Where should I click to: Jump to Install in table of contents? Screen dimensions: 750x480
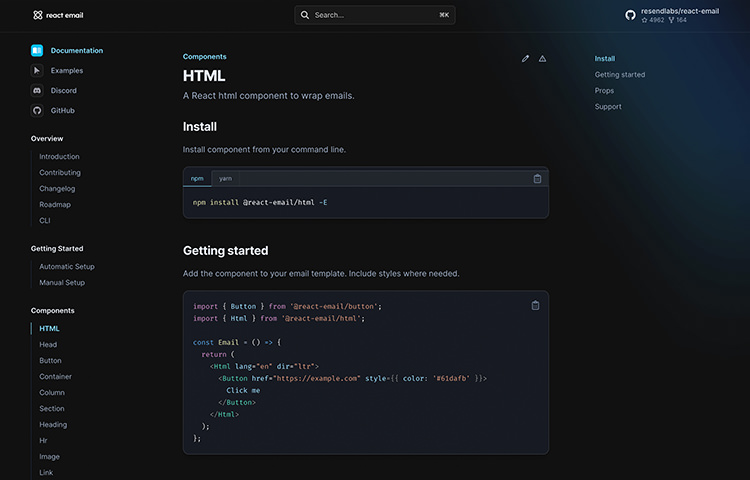click(x=605, y=58)
